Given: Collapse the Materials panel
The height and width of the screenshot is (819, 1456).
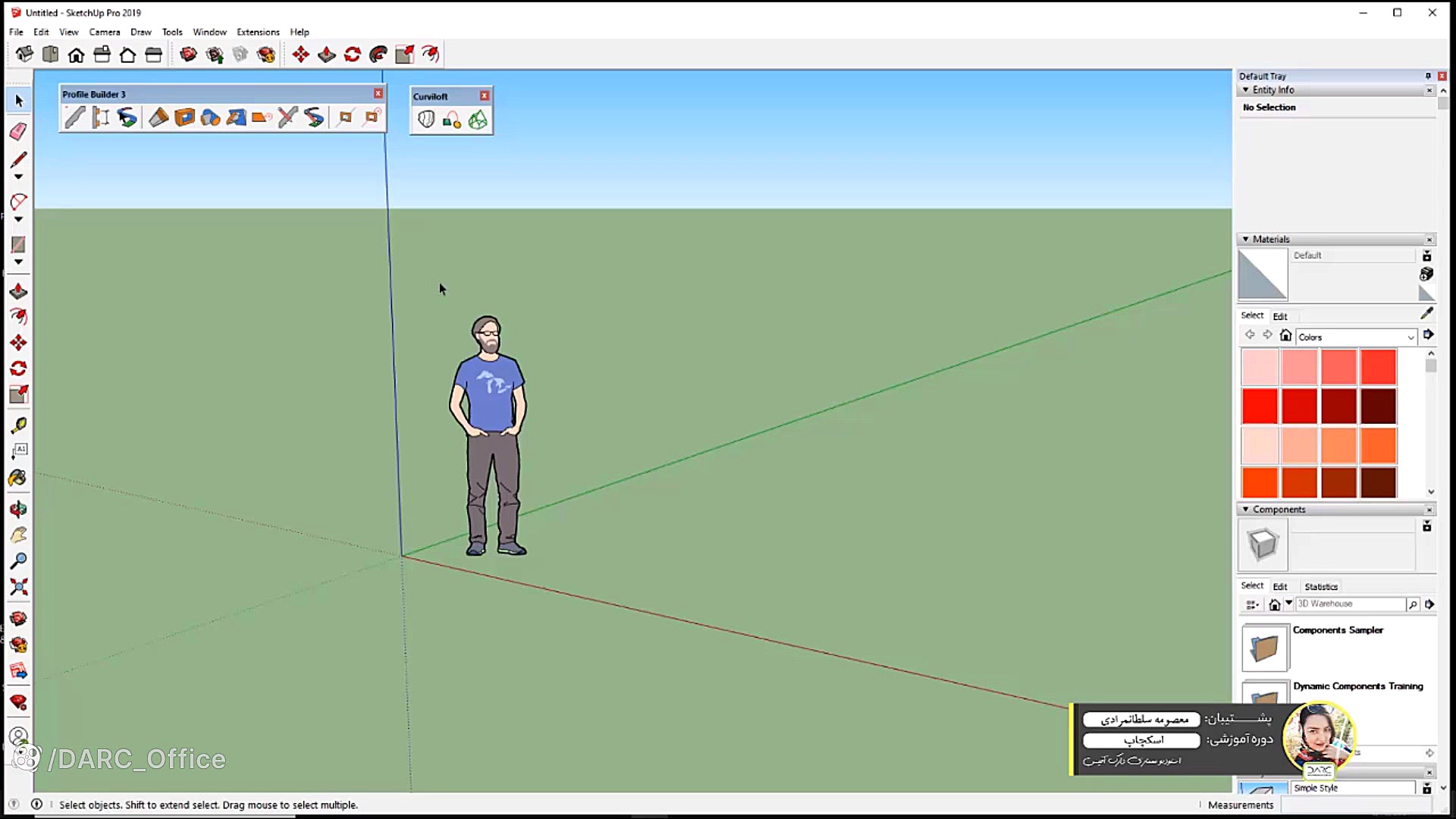Looking at the screenshot, I should click(1245, 239).
